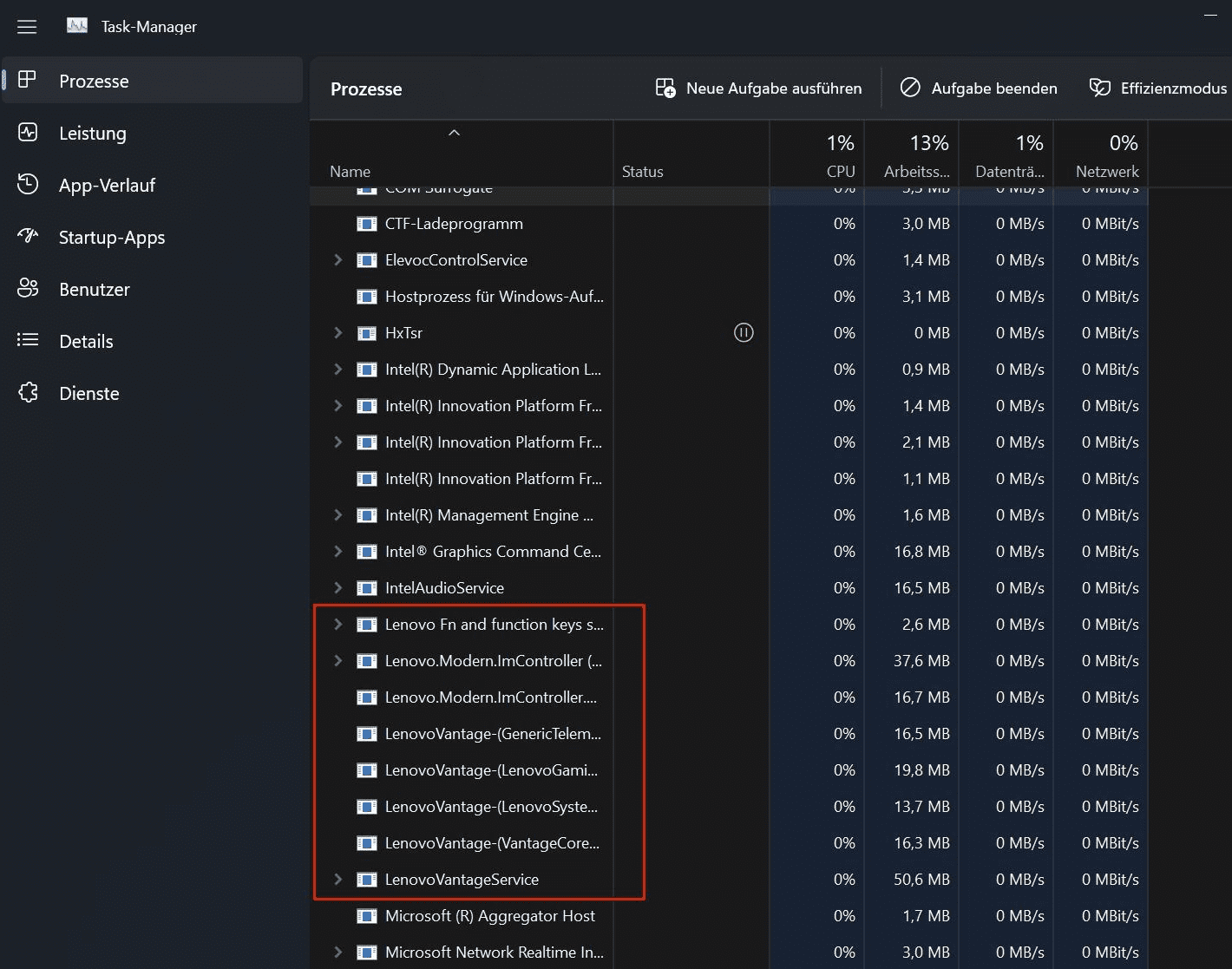Screen dimensions: 1232x969
Task: Sort by the Name column header
Action: tap(351, 171)
